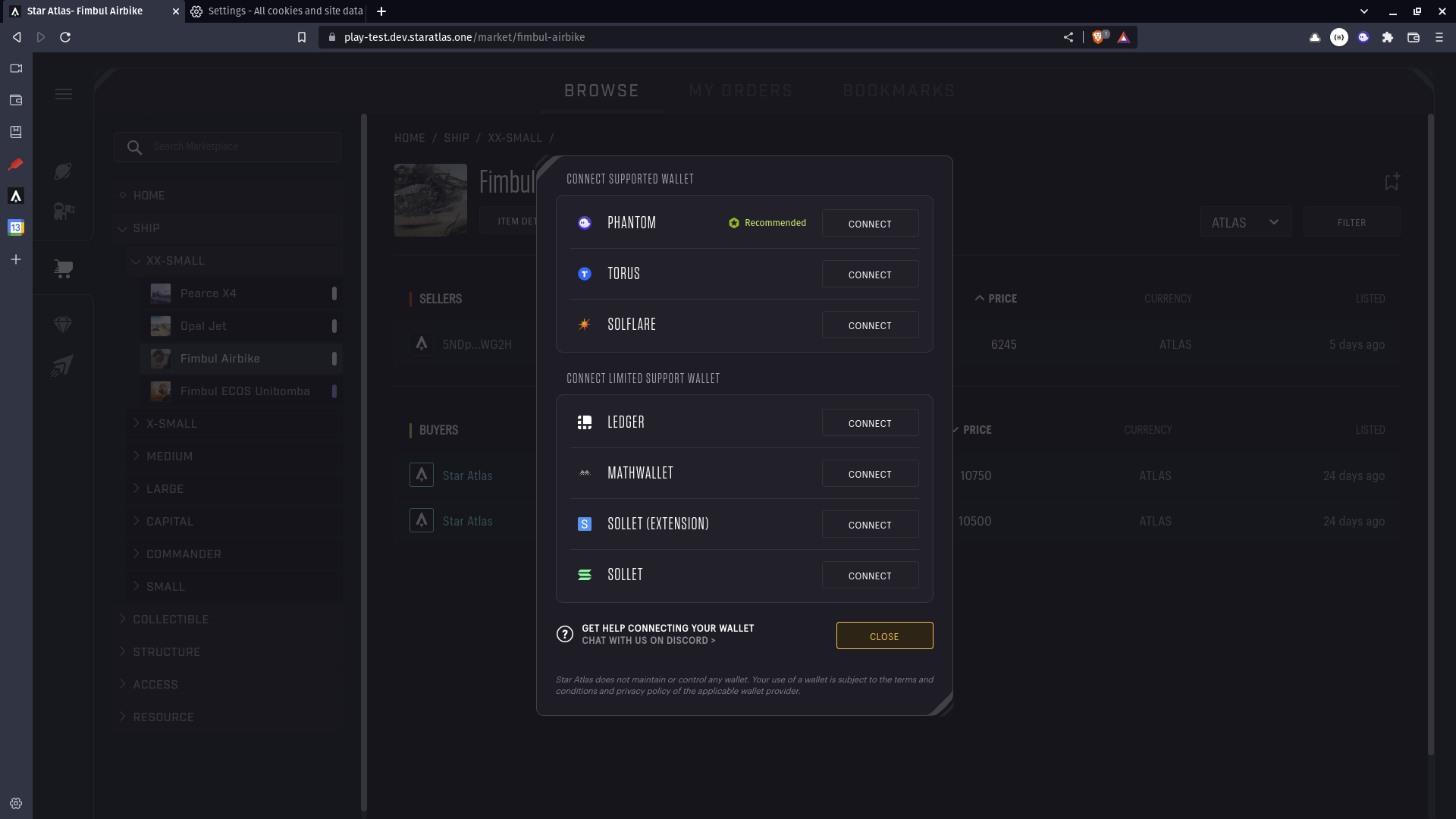Open the ATLAS currency dropdown
The width and height of the screenshot is (1456, 819).
[1245, 222]
